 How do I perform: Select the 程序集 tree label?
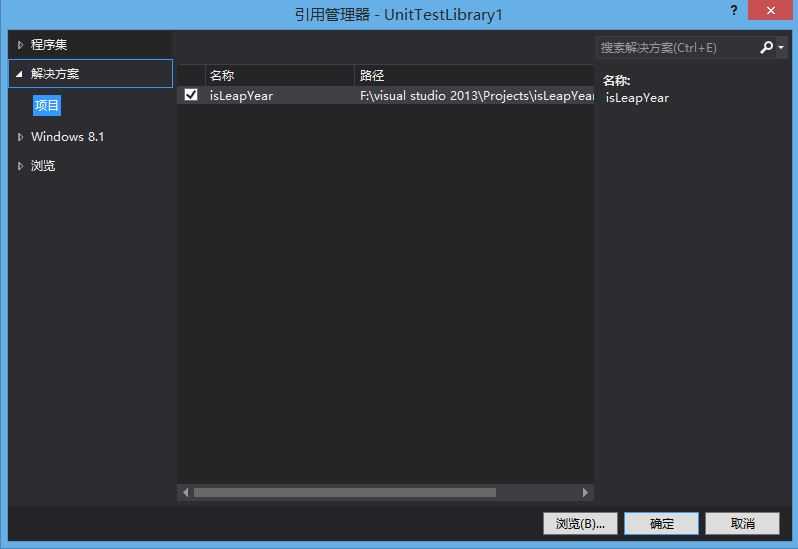[x=49, y=45]
